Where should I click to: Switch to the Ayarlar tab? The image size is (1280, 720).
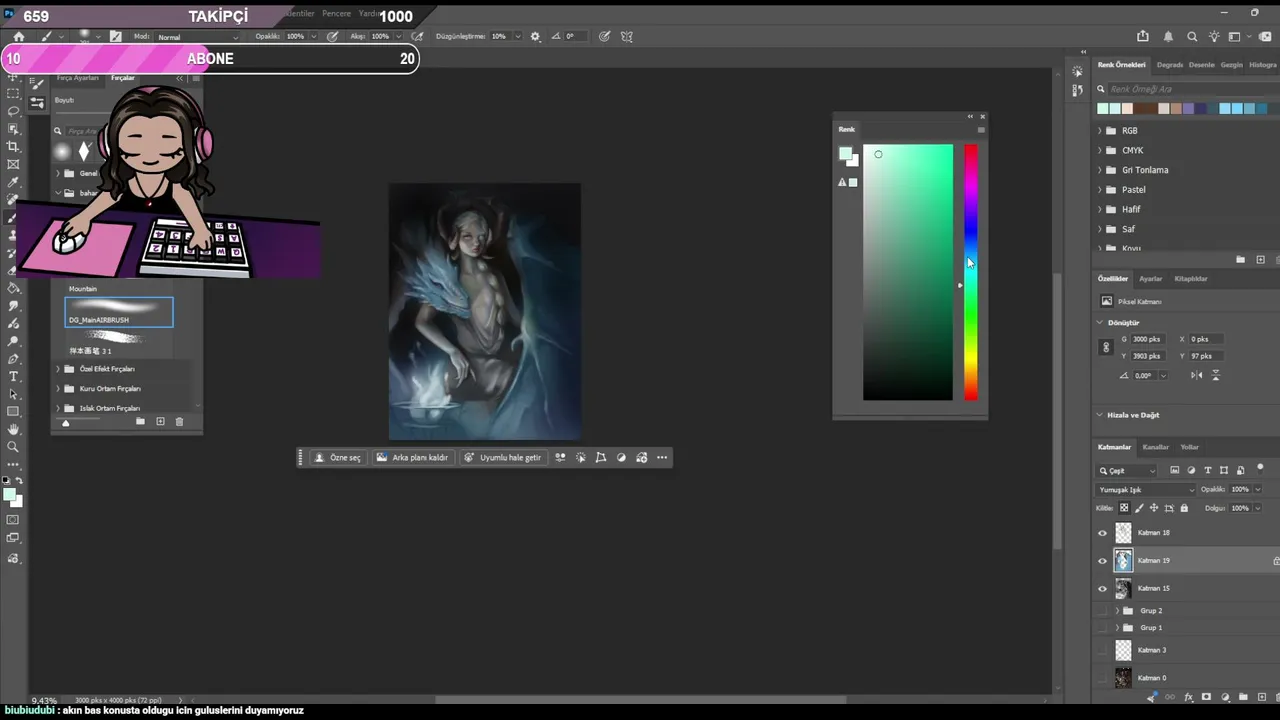(x=1151, y=279)
